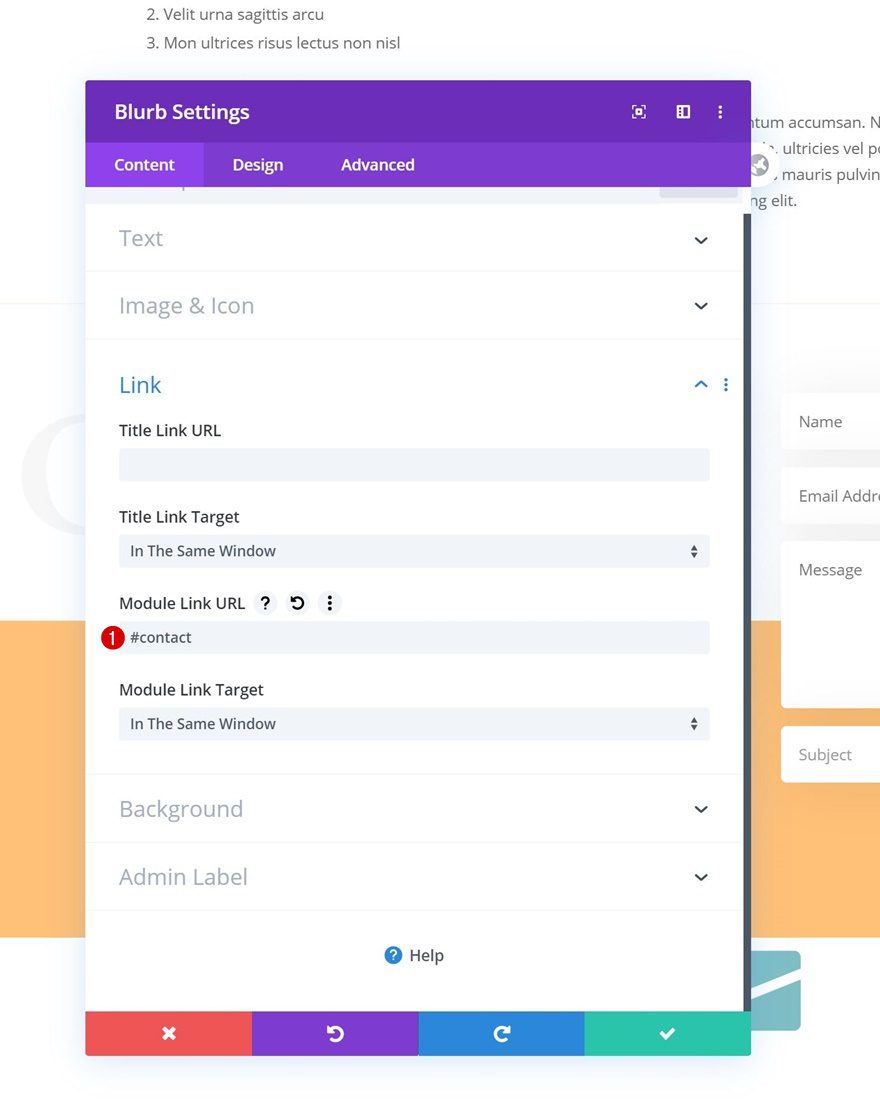Viewport: 880px width, 1118px height.
Task: Open the three-dot menu in the modal header
Action: (720, 112)
